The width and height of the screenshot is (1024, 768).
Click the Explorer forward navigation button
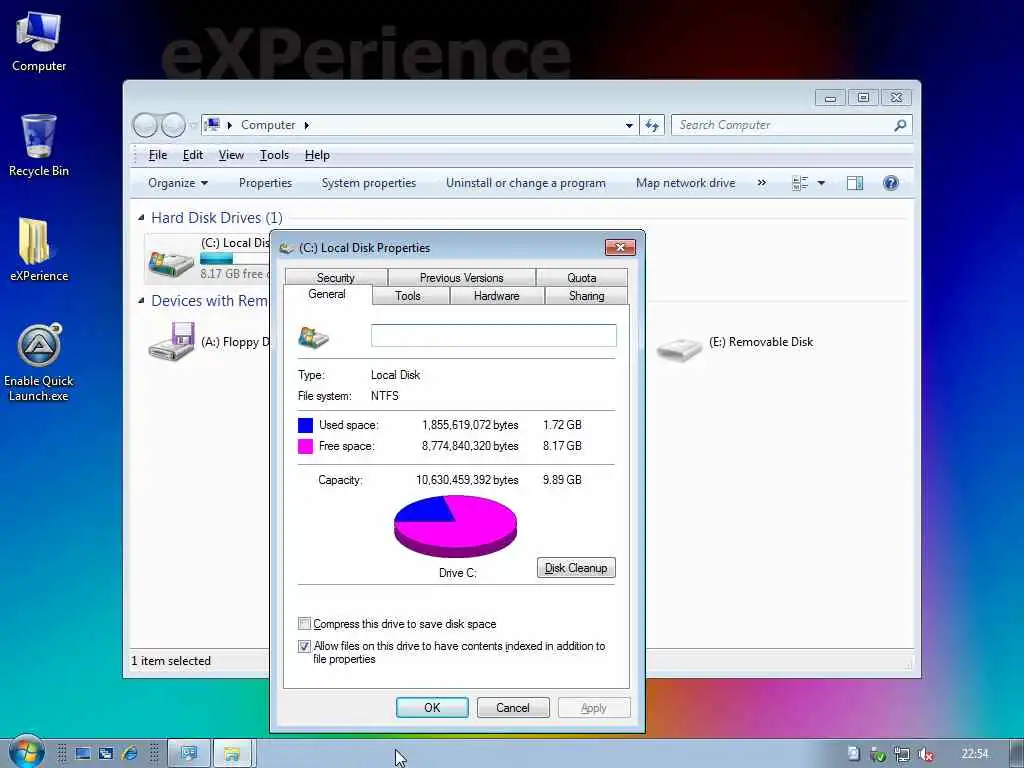coord(173,125)
